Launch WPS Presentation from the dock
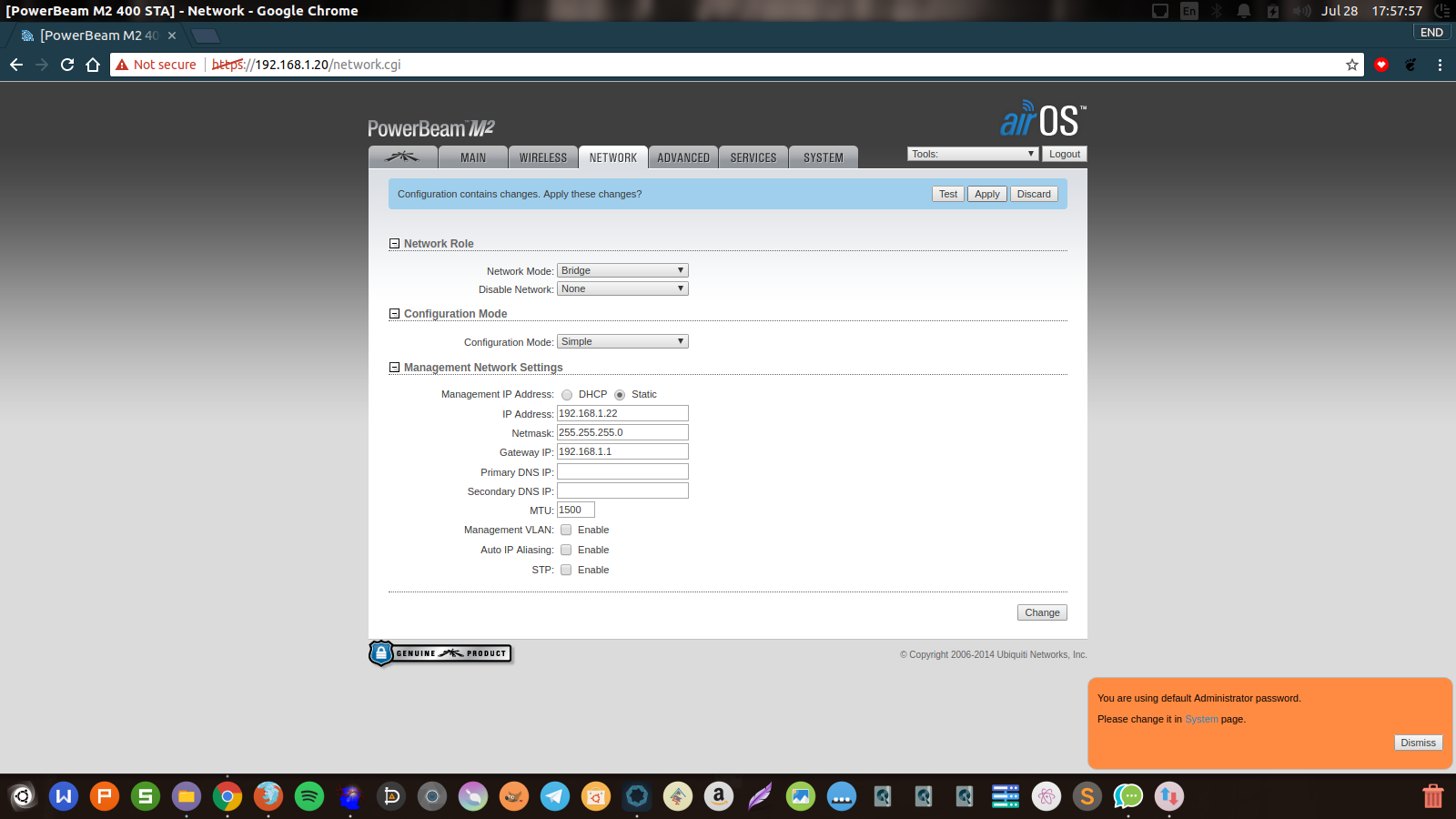 pyautogui.click(x=105, y=797)
